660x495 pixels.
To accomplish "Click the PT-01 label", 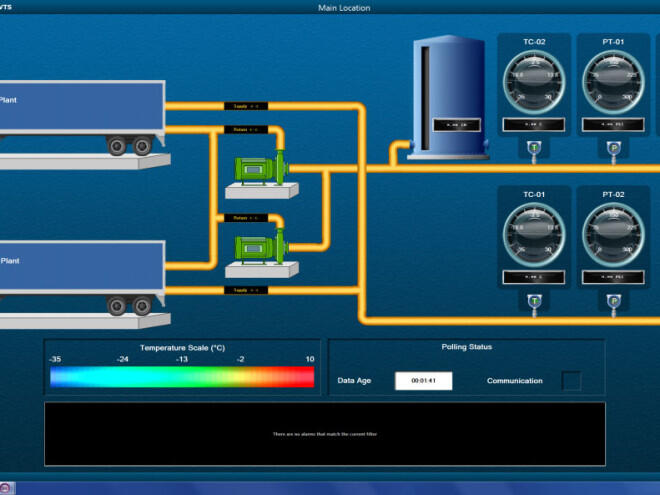I will (x=613, y=42).
